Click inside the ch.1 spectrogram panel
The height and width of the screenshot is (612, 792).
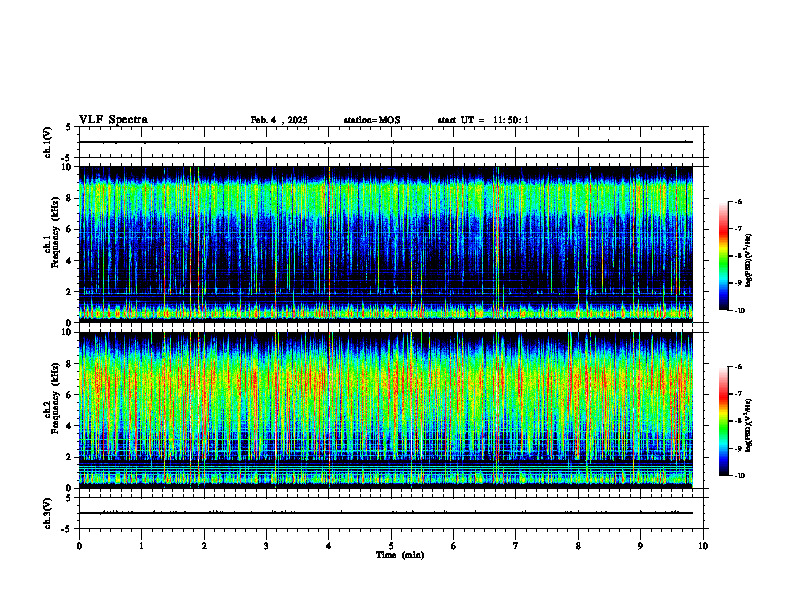tap(386, 244)
